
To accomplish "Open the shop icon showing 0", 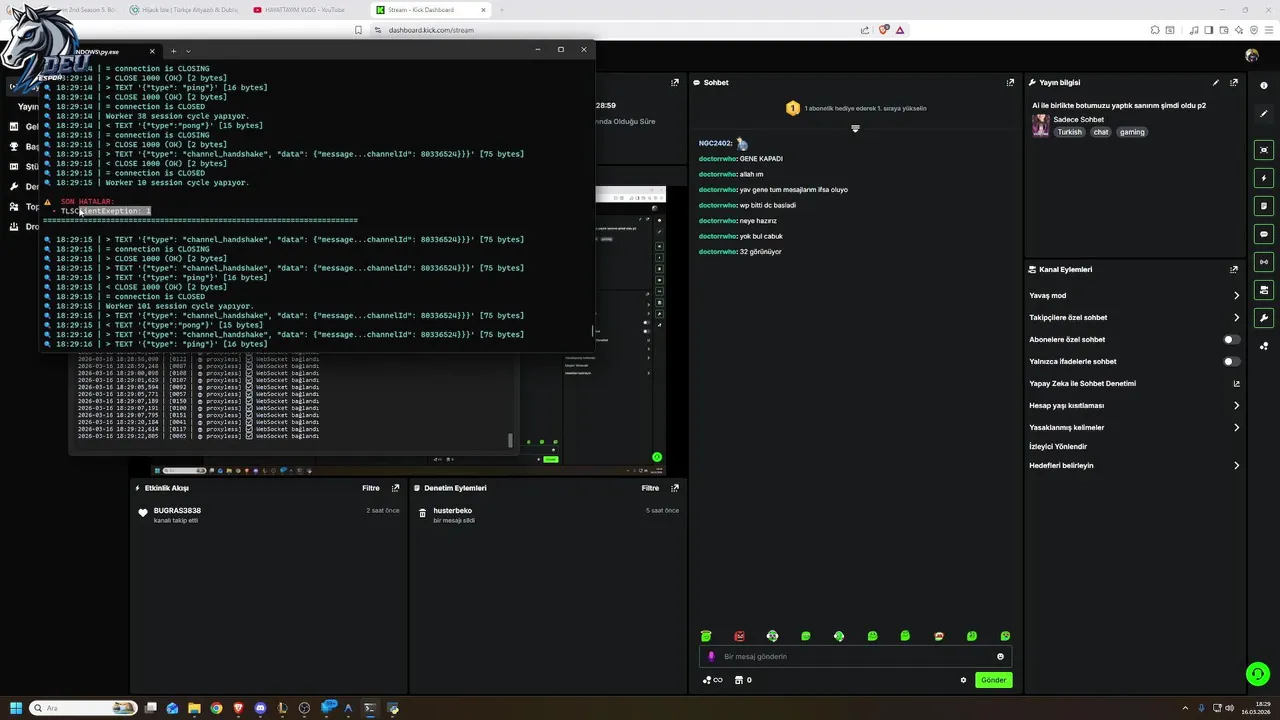I will pos(743,680).
